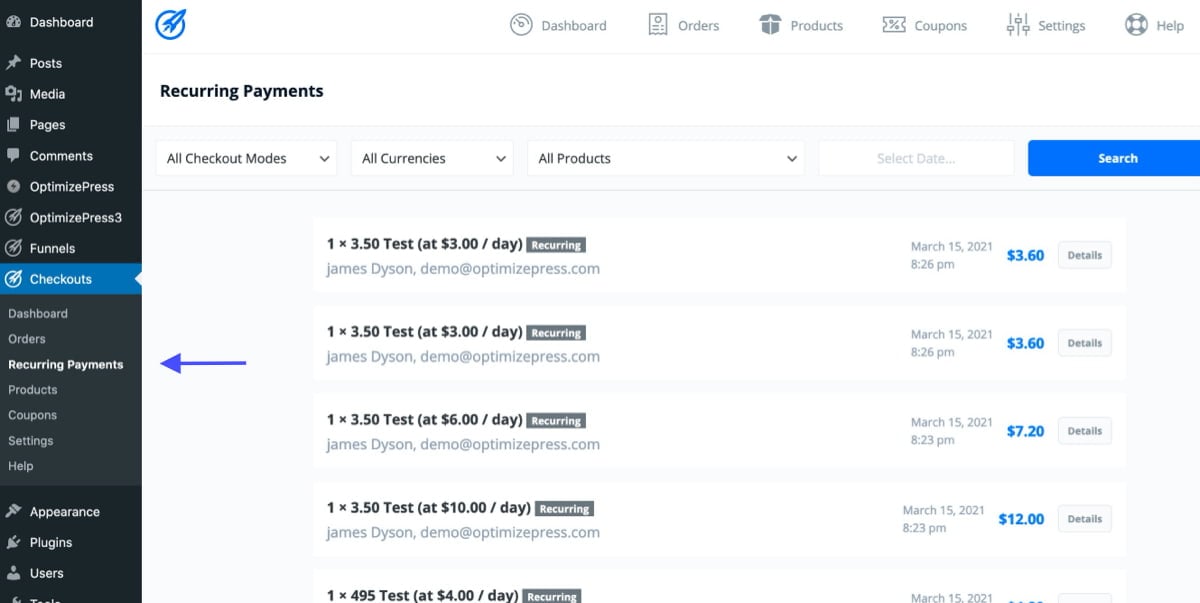
Task: Open Details for the $12.00 payment
Action: [1084, 519]
